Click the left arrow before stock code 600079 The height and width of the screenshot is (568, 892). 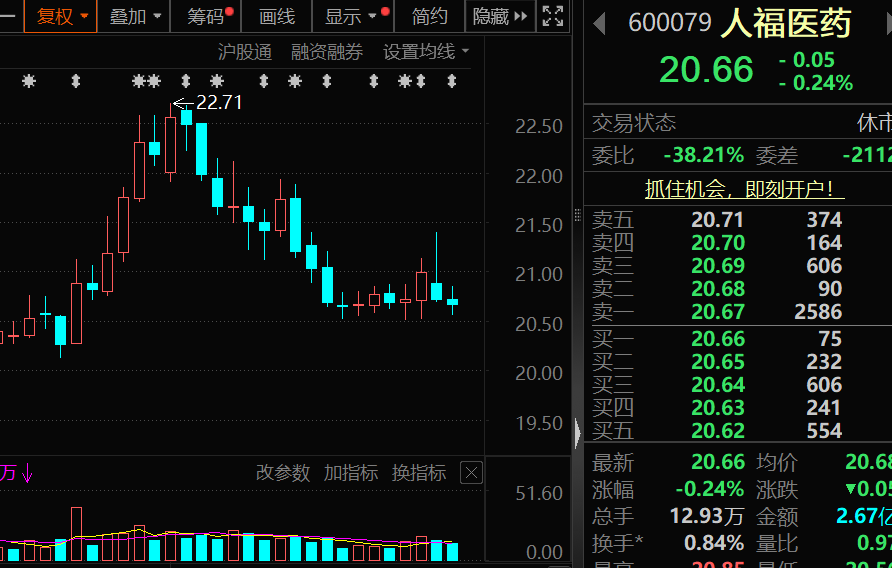(600, 24)
